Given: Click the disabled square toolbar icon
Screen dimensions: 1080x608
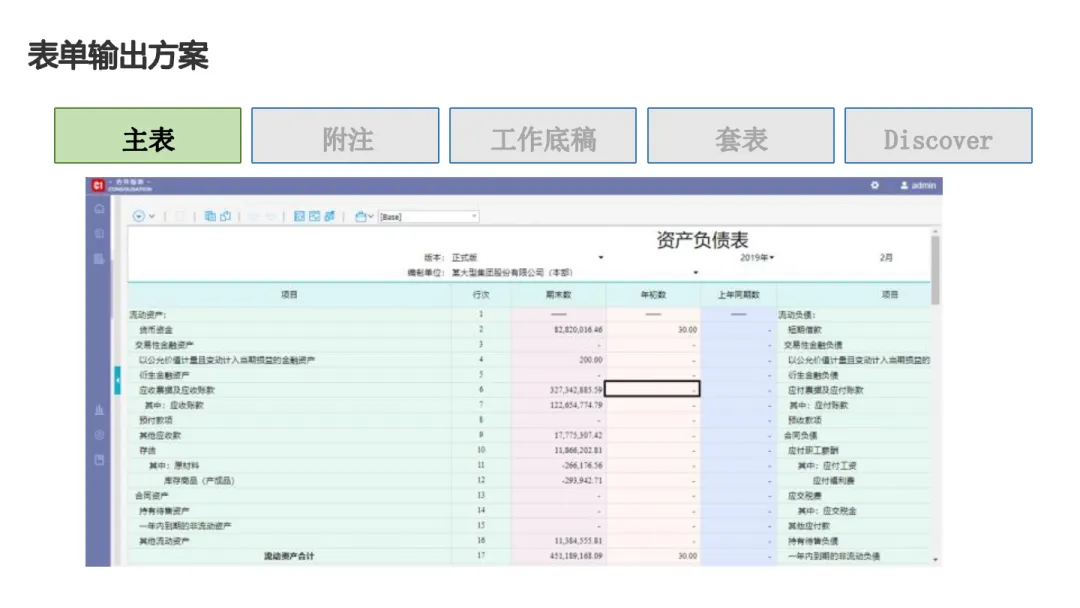Looking at the screenshot, I should tap(180, 216).
